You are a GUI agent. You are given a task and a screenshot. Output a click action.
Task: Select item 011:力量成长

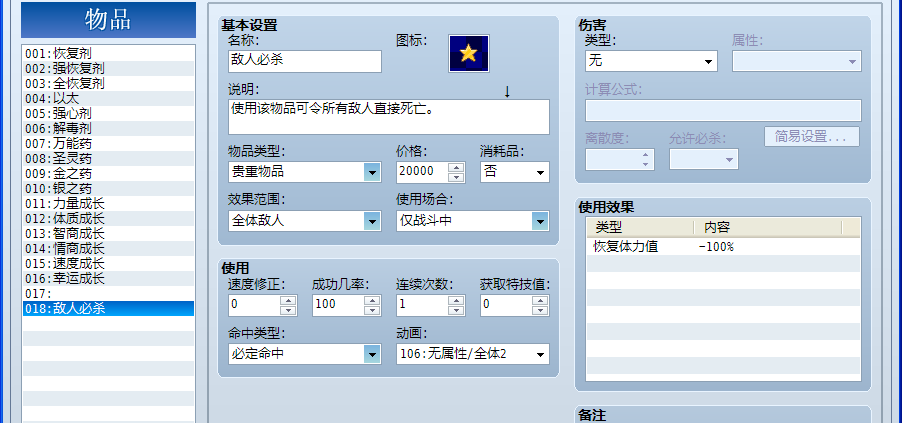click(108, 203)
